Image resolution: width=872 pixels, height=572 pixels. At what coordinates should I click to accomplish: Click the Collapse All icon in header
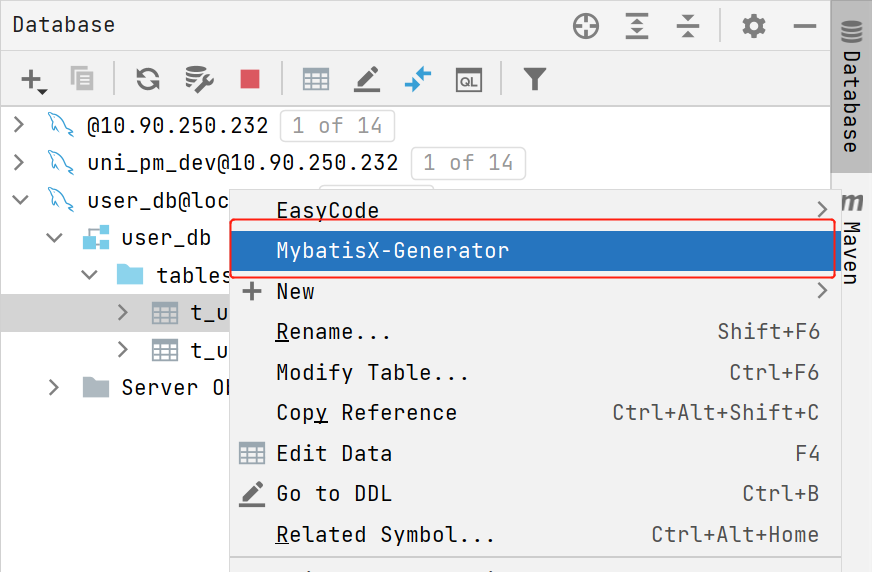(688, 26)
